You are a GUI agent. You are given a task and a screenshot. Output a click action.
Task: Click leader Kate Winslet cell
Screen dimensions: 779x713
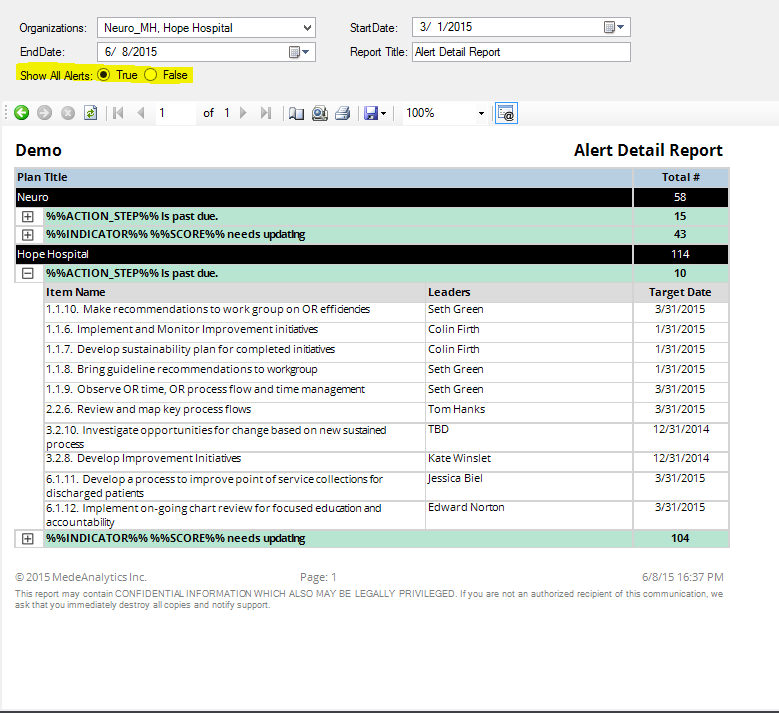(x=529, y=462)
